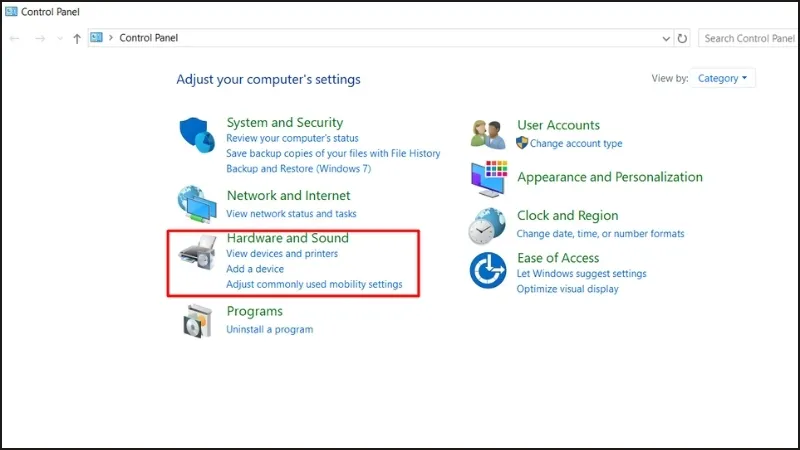
Task: Click Add a device link
Action: coord(255,269)
